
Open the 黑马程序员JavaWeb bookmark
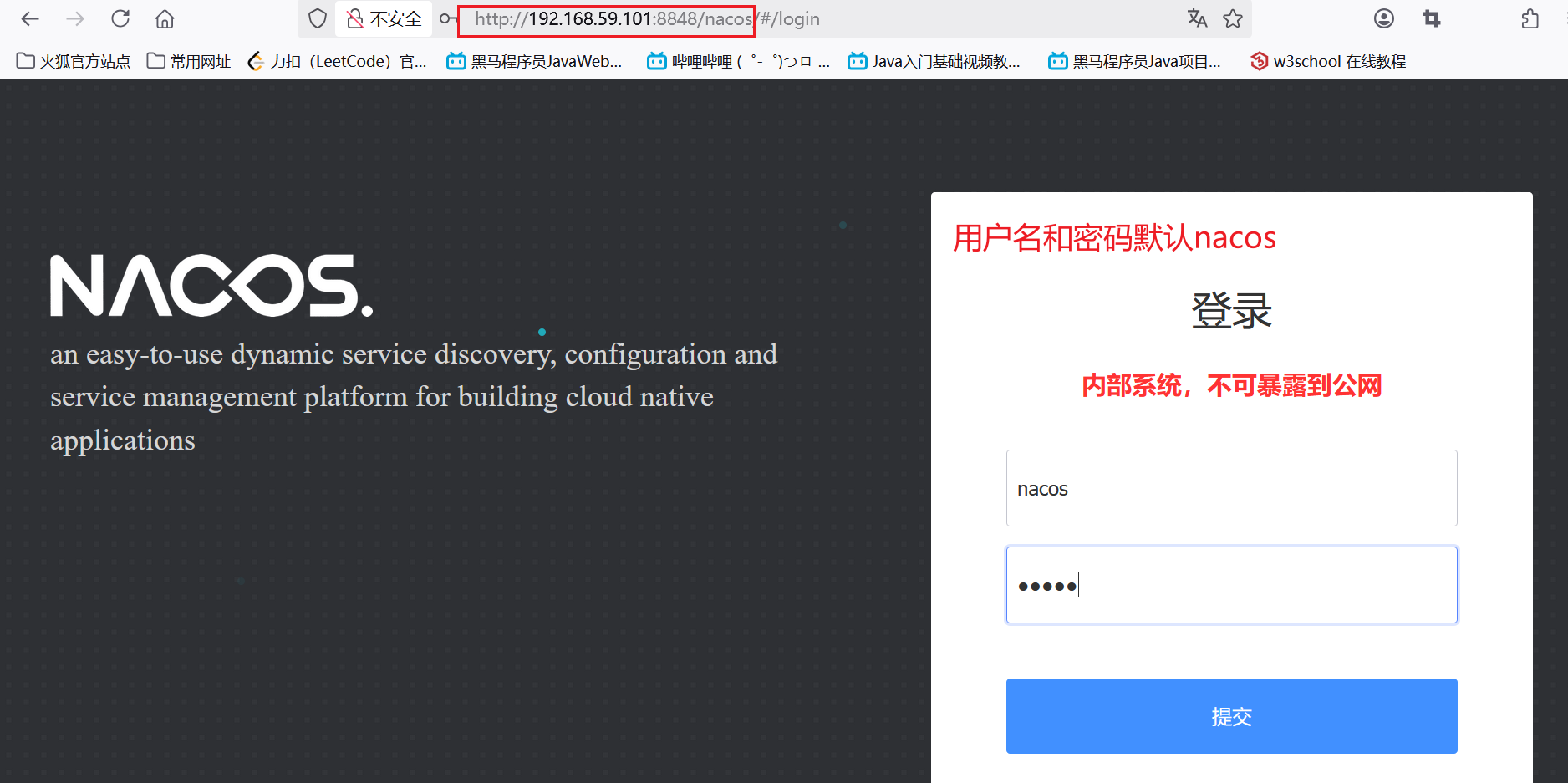[535, 61]
